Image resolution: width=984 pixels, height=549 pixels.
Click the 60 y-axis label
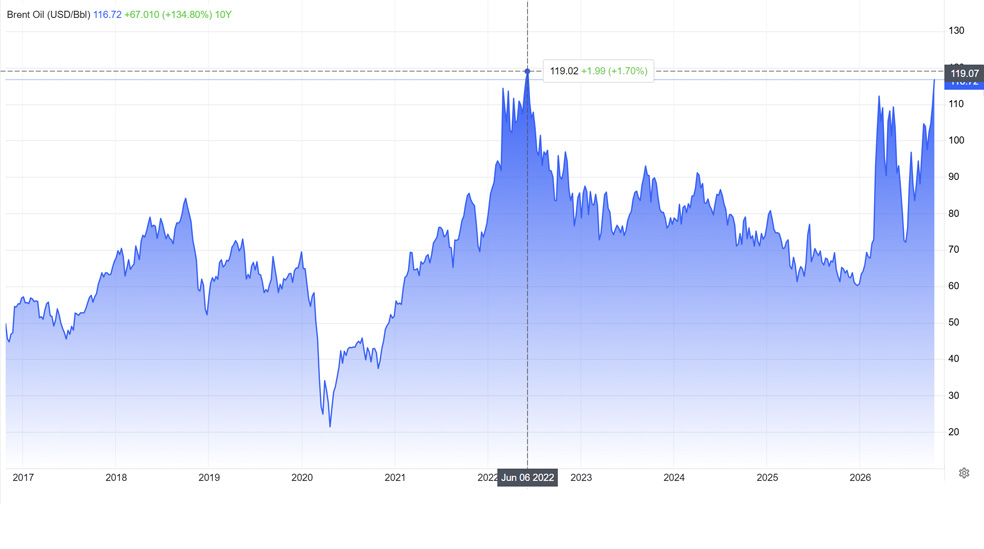pos(954,286)
